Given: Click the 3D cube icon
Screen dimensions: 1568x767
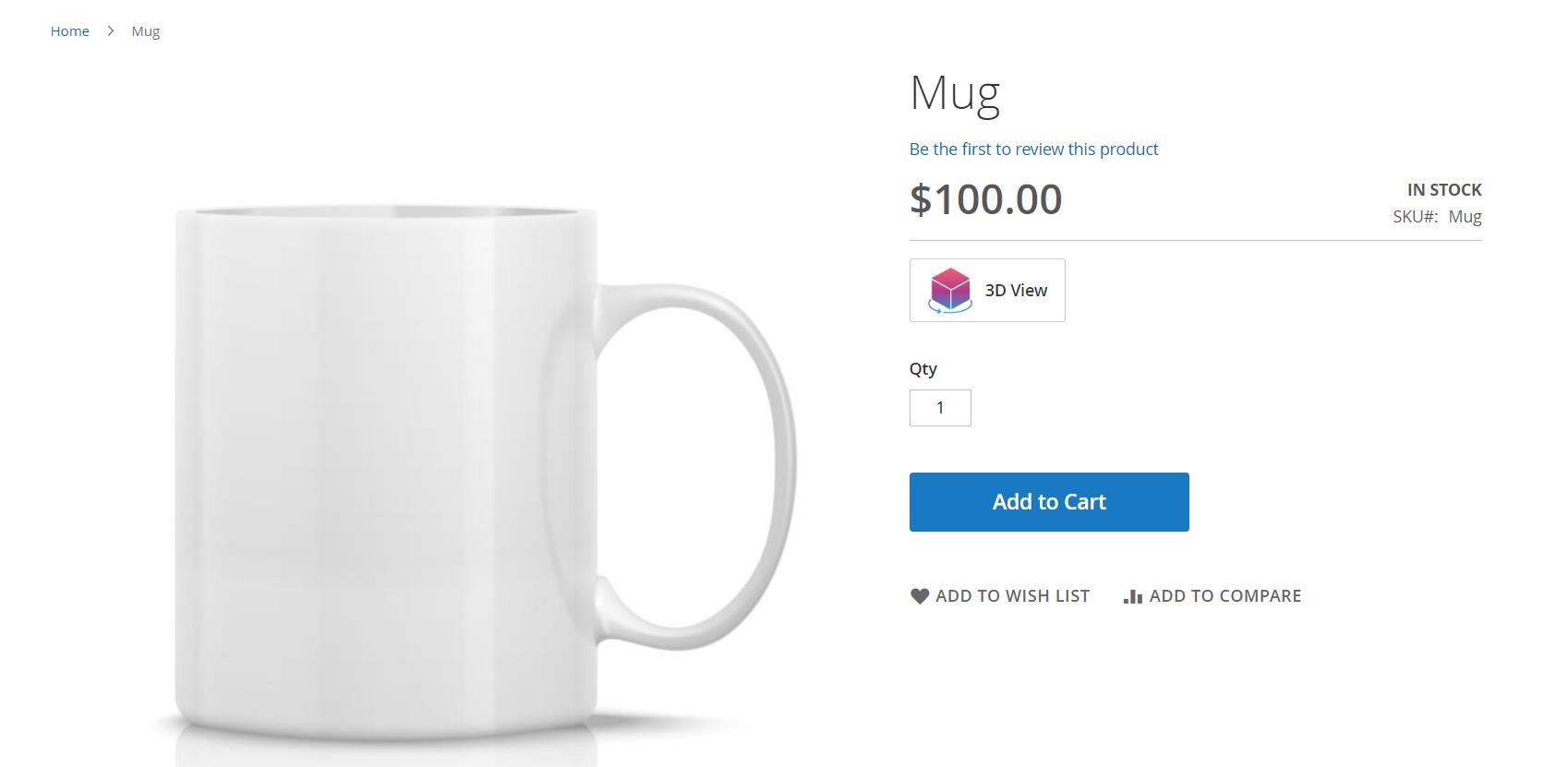Looking at the screenshot, I should [x=950, y=290].
